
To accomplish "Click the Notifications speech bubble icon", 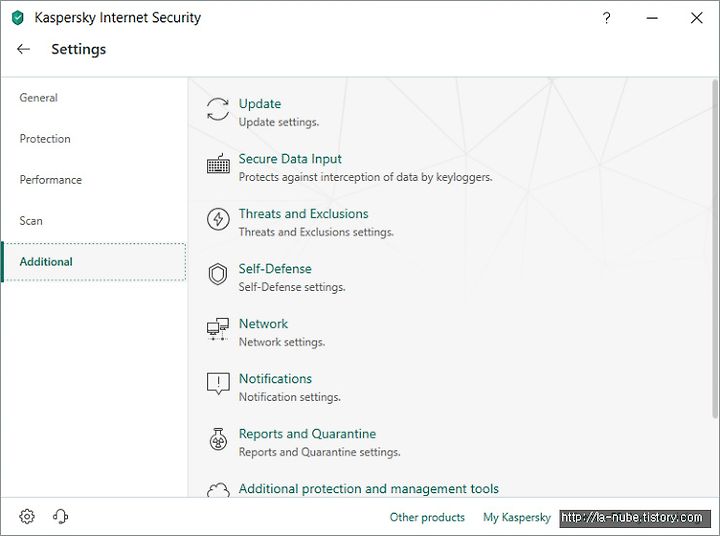I will (218, 384).
